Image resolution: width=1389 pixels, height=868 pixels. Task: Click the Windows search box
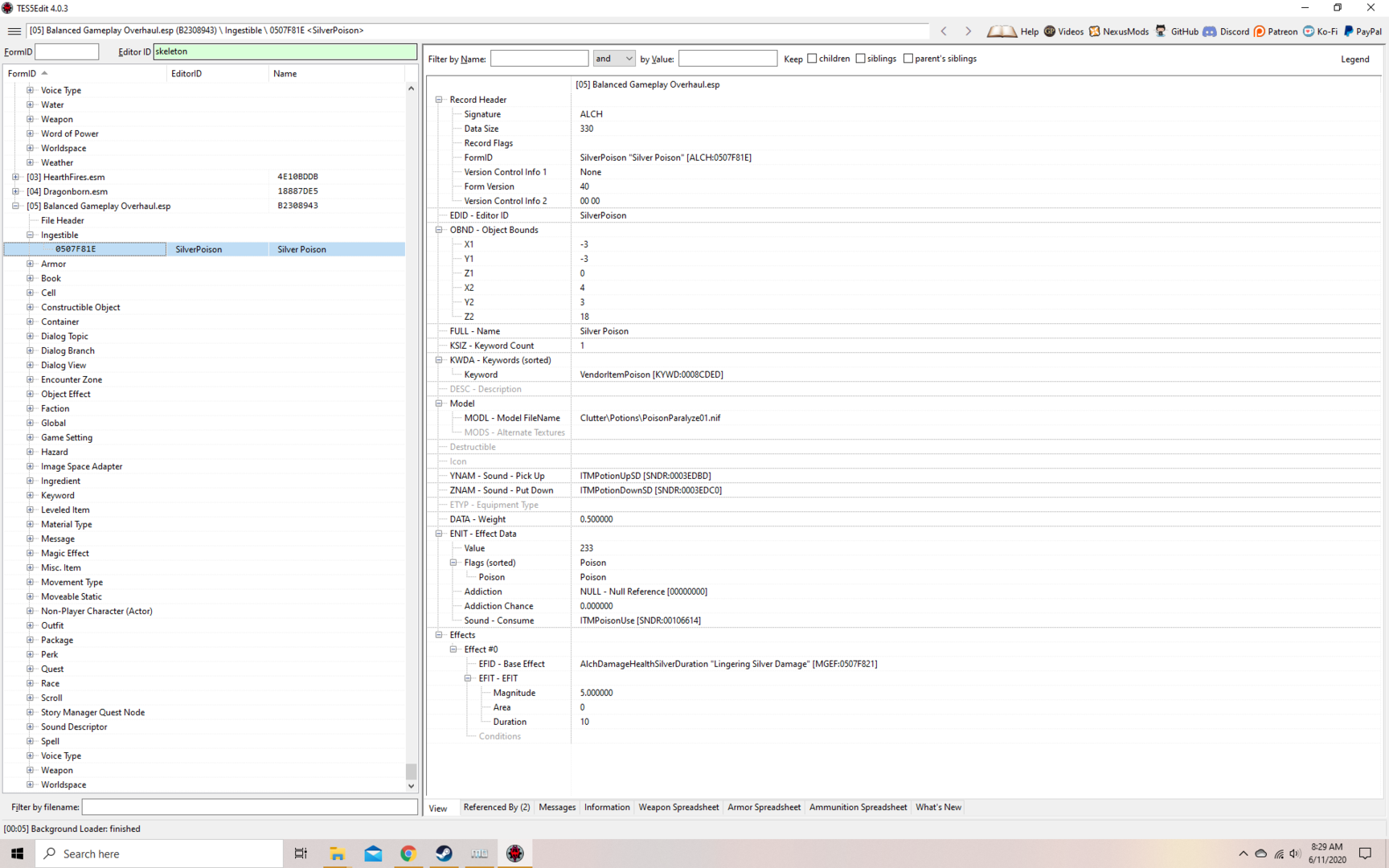point(159,854)
